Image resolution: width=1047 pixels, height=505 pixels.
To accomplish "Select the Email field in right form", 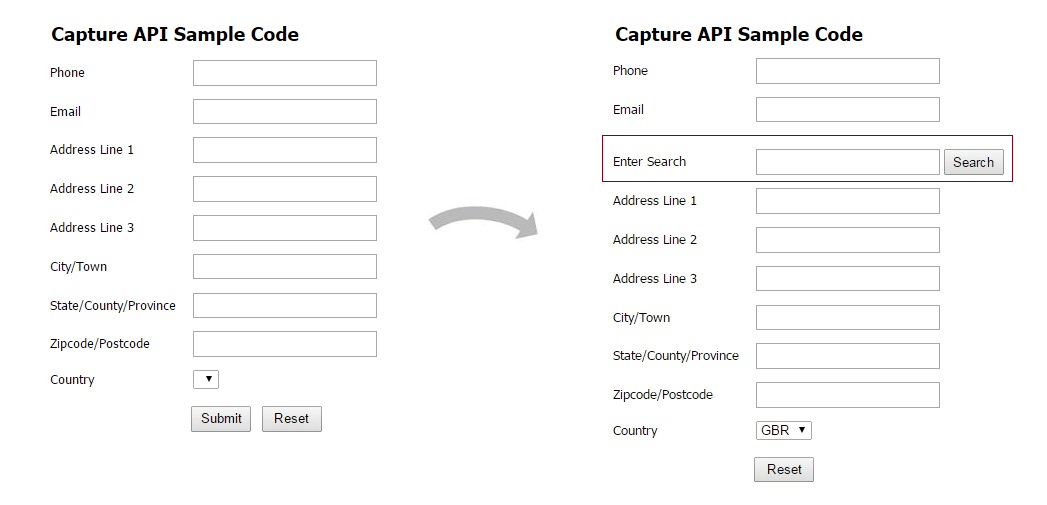I will click(847, 110).
